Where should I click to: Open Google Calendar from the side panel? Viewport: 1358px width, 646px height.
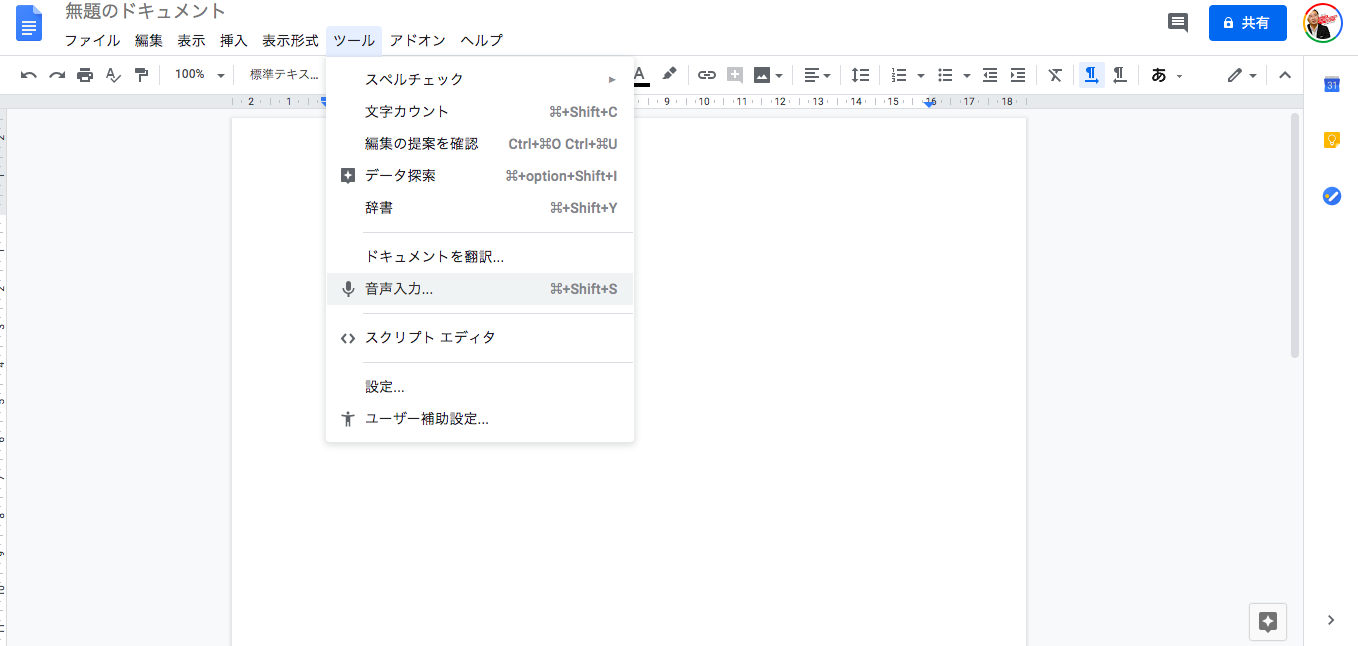coord(1331,85)
